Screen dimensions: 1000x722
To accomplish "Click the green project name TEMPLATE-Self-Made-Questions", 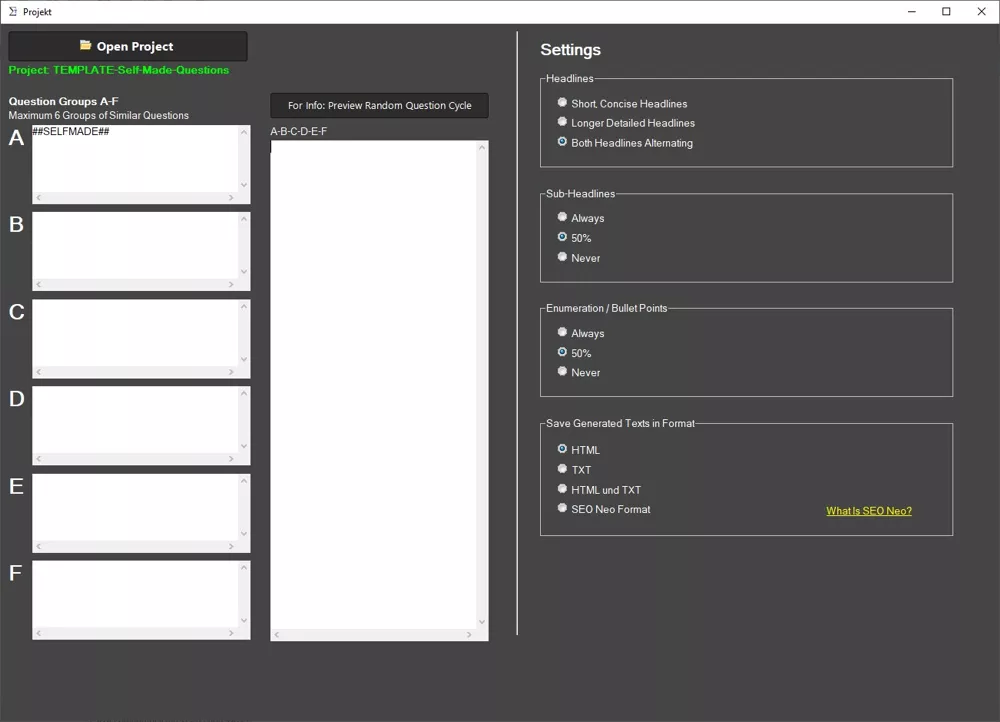I will [141, 70].
